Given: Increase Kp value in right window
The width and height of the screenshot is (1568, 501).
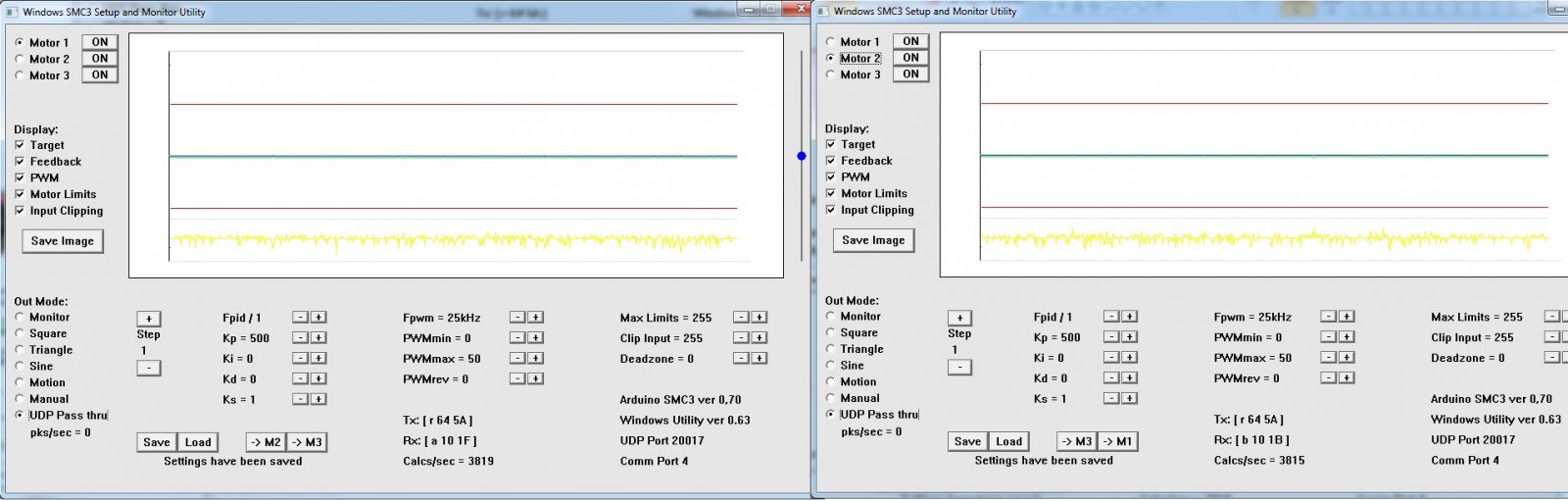Looking at the screenshot, I should 1130,337.
